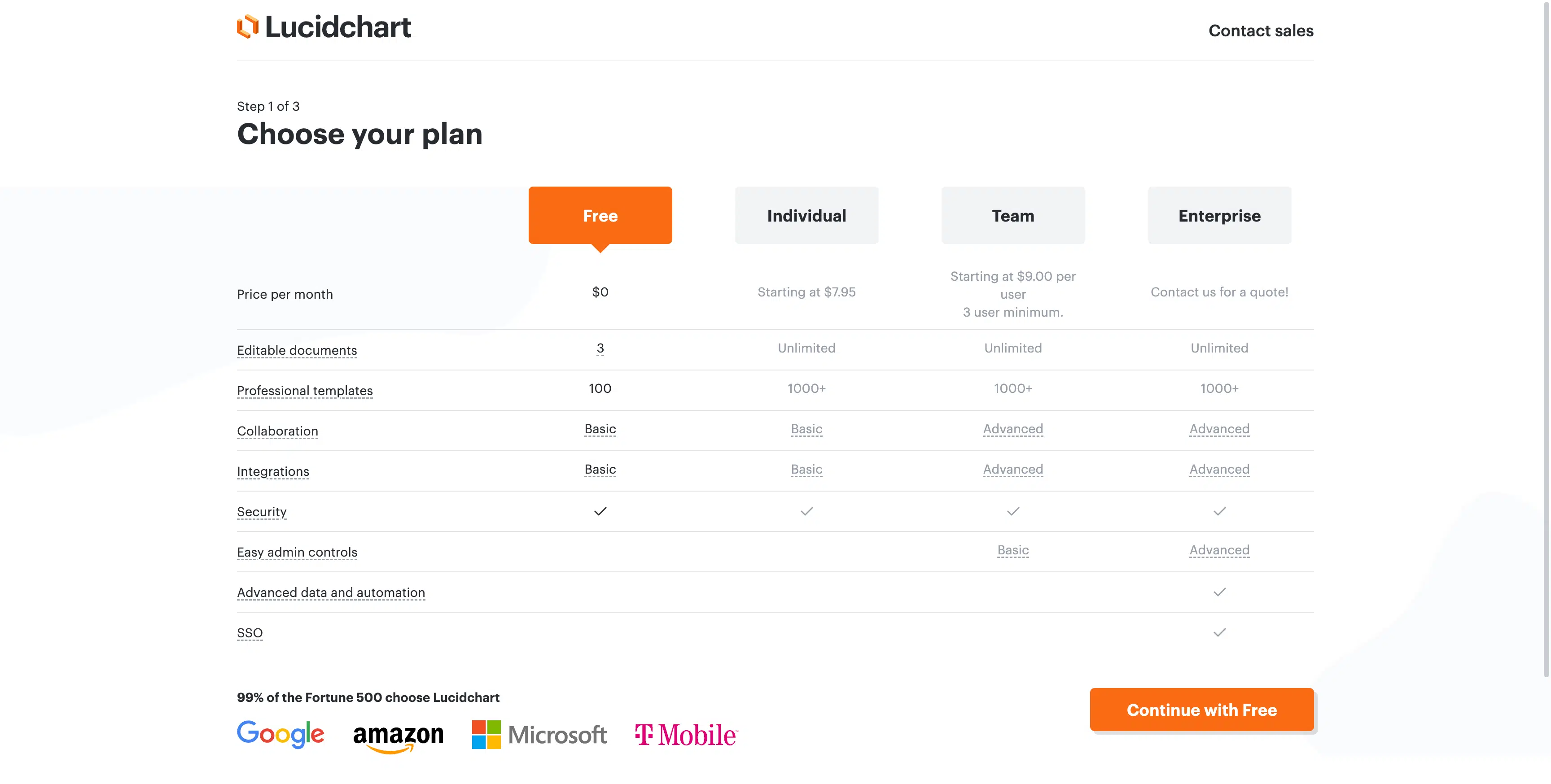Click the Microsoft logo
The height and width of the screenshot is (784, 1551).
pos(539,735)
